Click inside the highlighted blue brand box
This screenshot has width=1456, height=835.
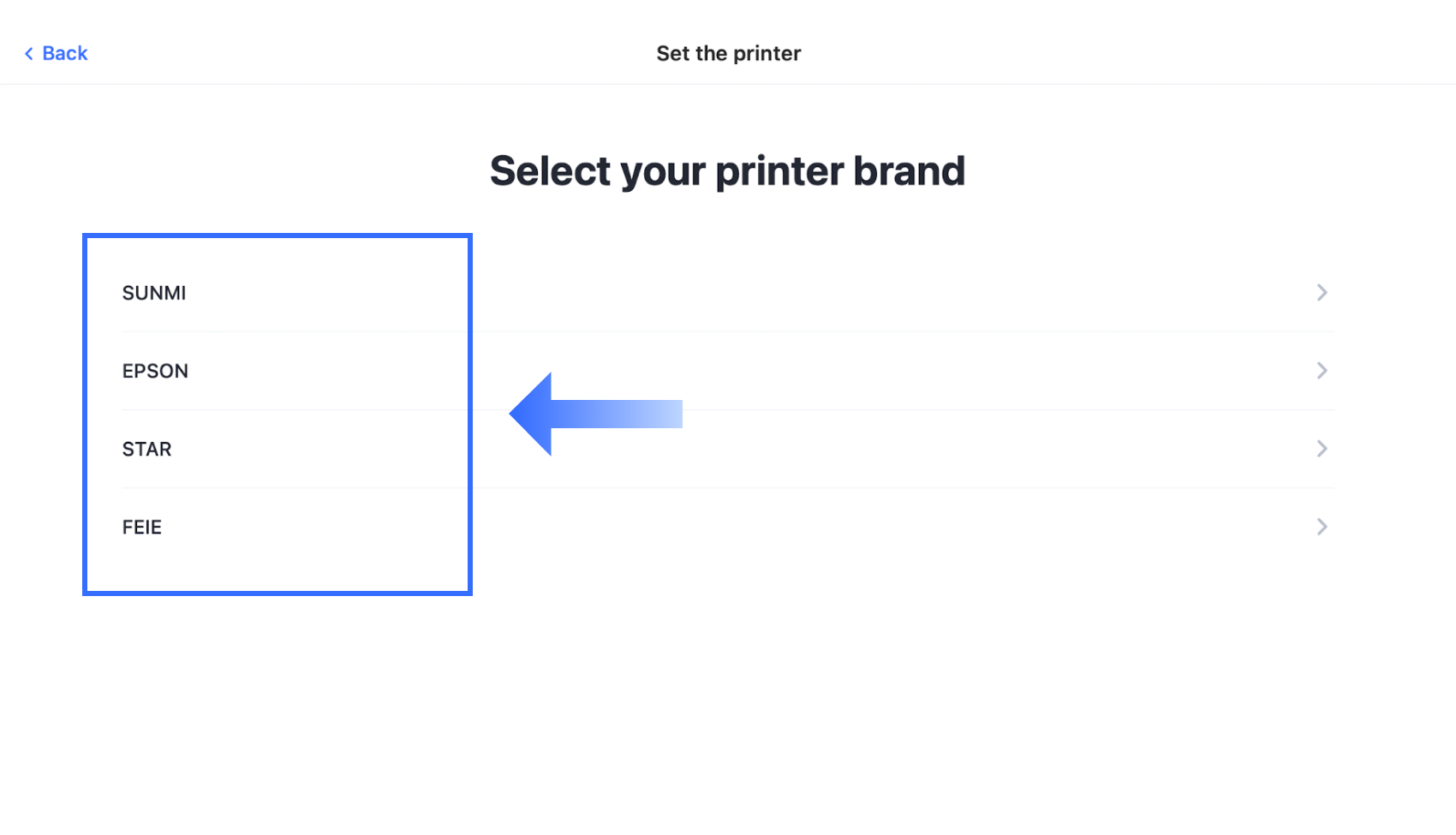(277, 411)
